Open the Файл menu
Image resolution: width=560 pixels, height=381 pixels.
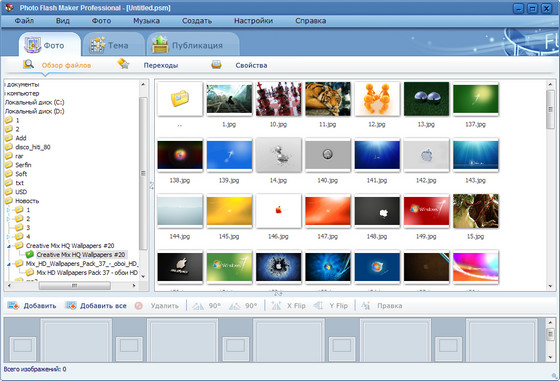[x=24, y=21]
